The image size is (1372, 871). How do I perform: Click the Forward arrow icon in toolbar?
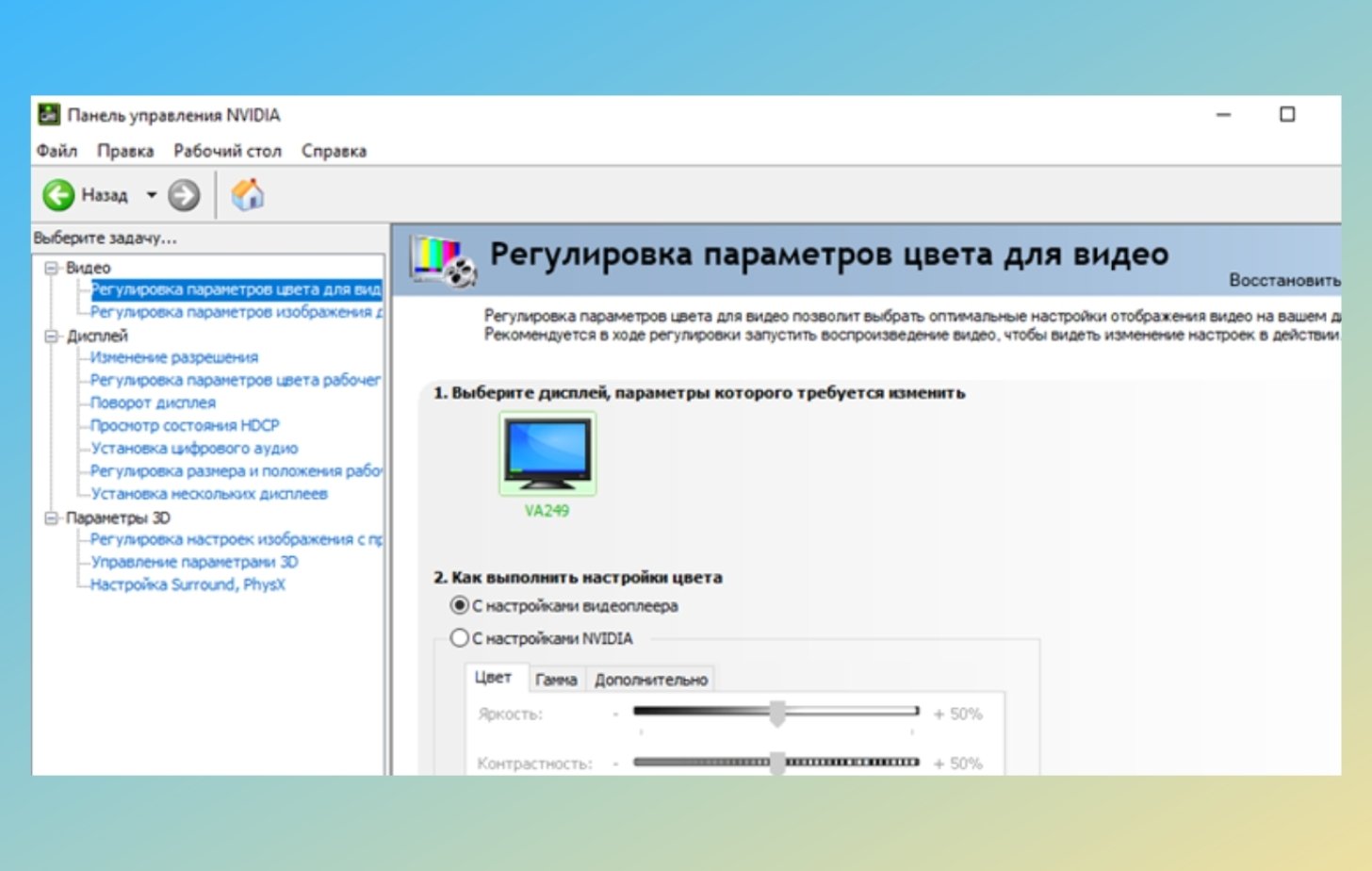point(184,195)
